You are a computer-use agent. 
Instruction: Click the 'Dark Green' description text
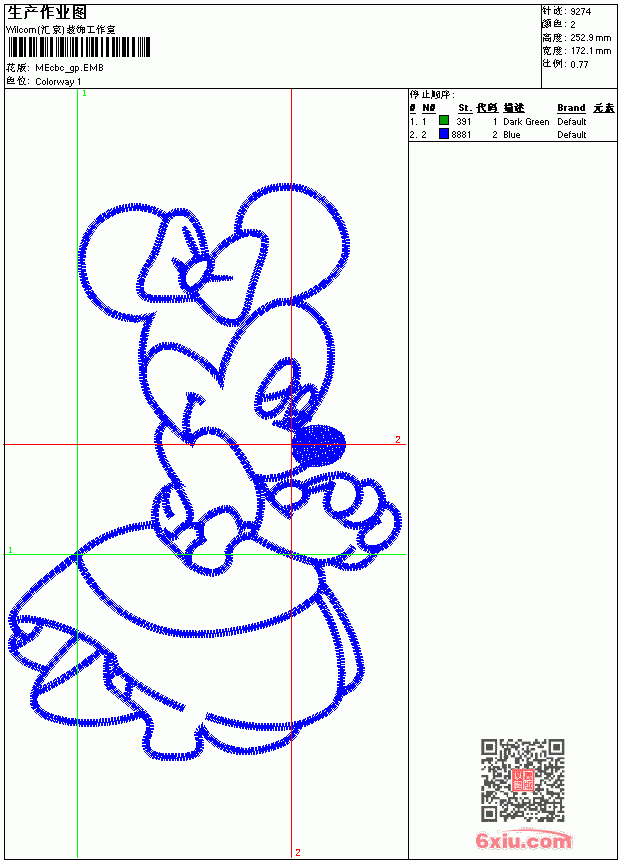526,122
